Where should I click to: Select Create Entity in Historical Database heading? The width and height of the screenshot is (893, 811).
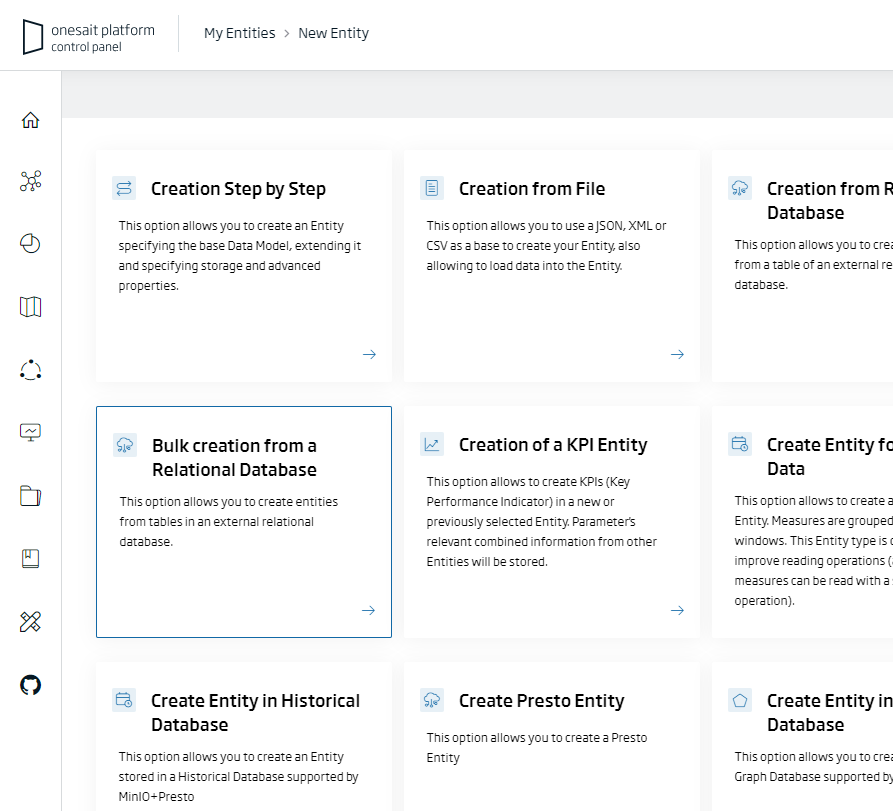(256, 712)
